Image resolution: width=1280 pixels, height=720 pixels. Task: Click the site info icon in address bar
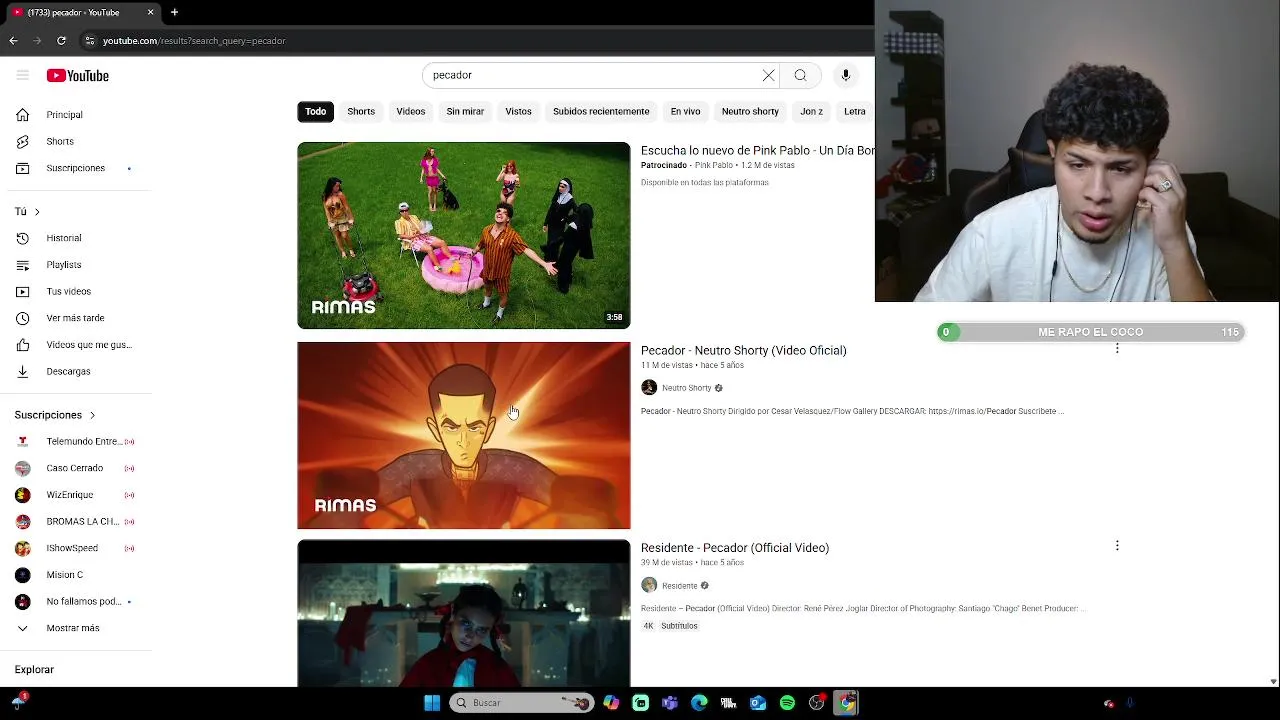coord(90,41)
